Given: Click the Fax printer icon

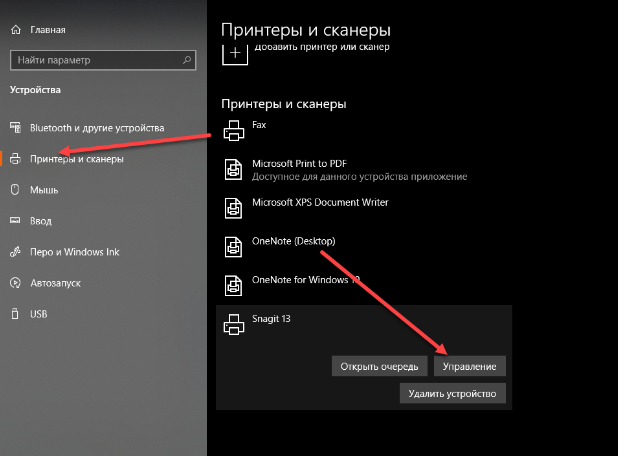Looking at the screenshot, I should tap(234, 131).
